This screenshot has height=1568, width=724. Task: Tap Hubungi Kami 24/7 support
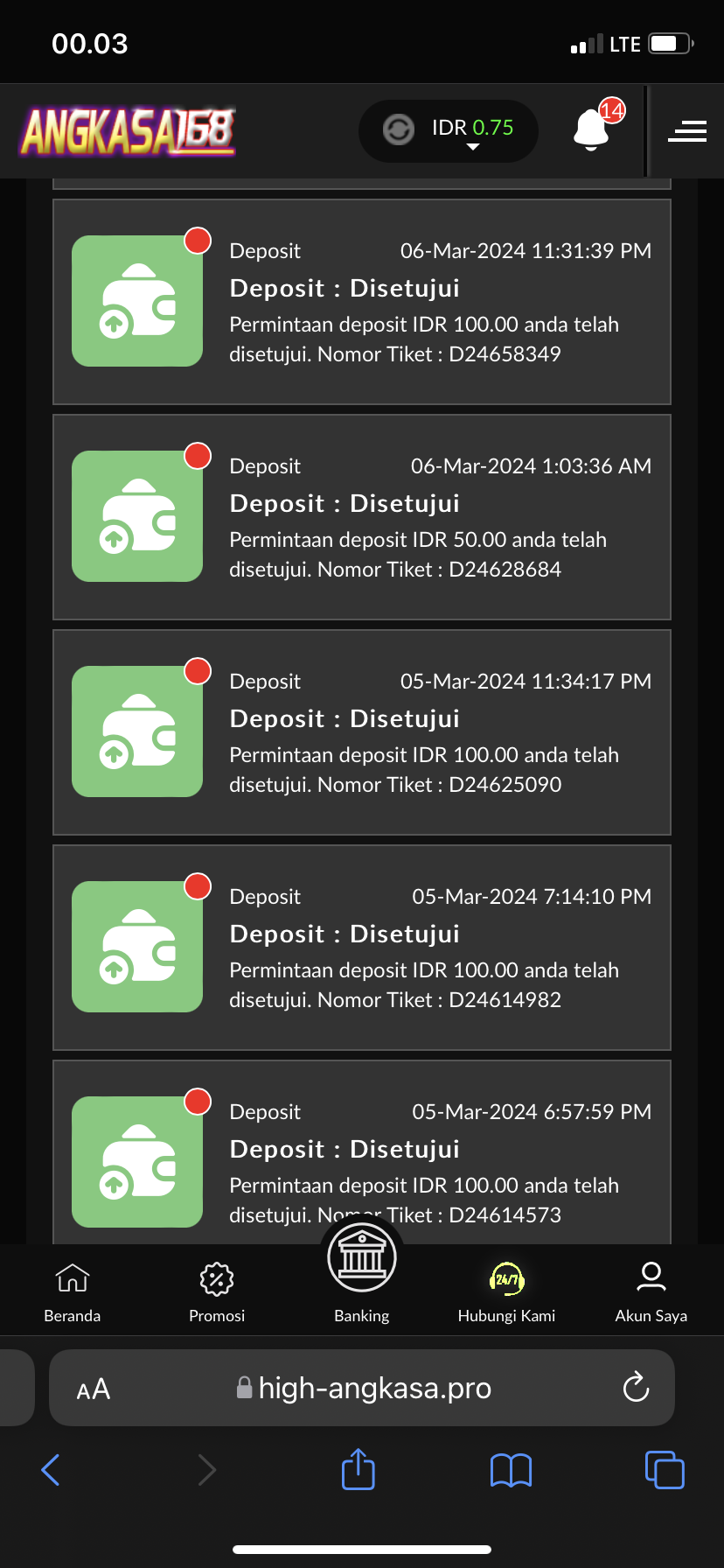coord(506,1292)
